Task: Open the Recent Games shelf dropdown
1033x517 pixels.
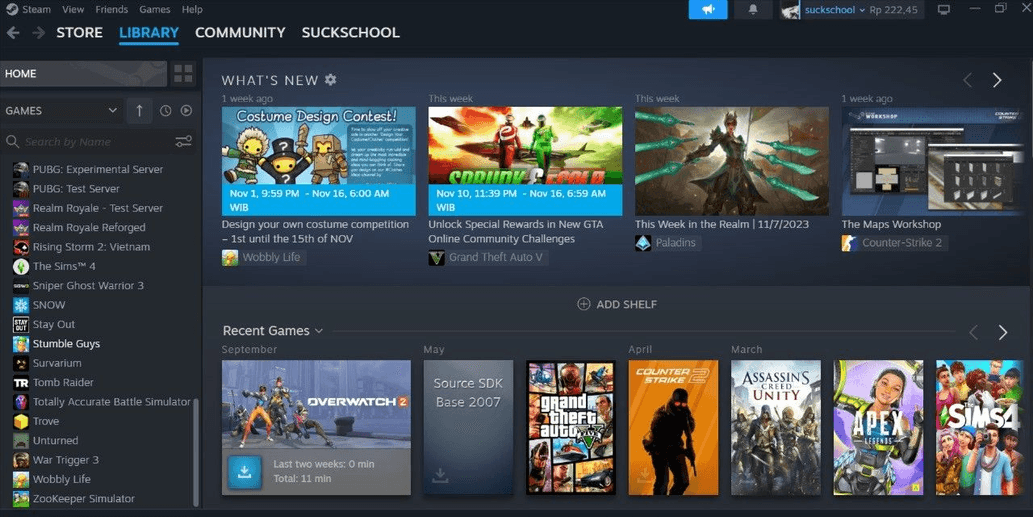Action: pos(319,331)
